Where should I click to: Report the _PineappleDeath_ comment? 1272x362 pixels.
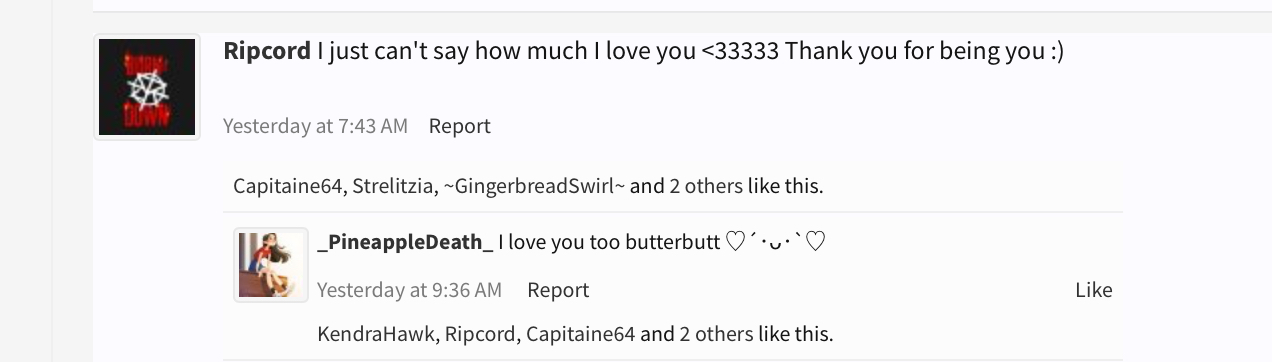(x=558, y=290)
